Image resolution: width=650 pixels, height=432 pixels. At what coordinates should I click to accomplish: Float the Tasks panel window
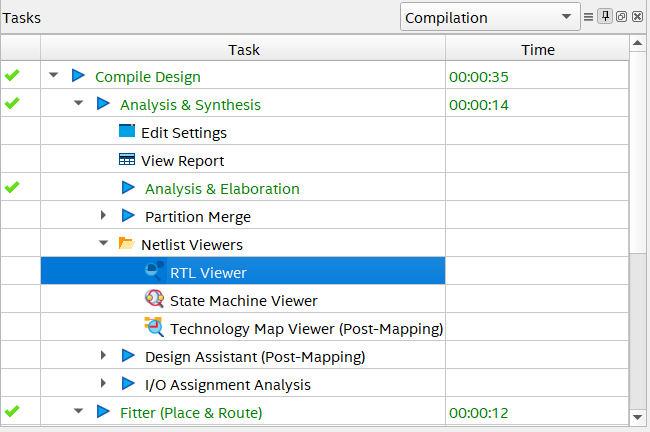(621, 17)
